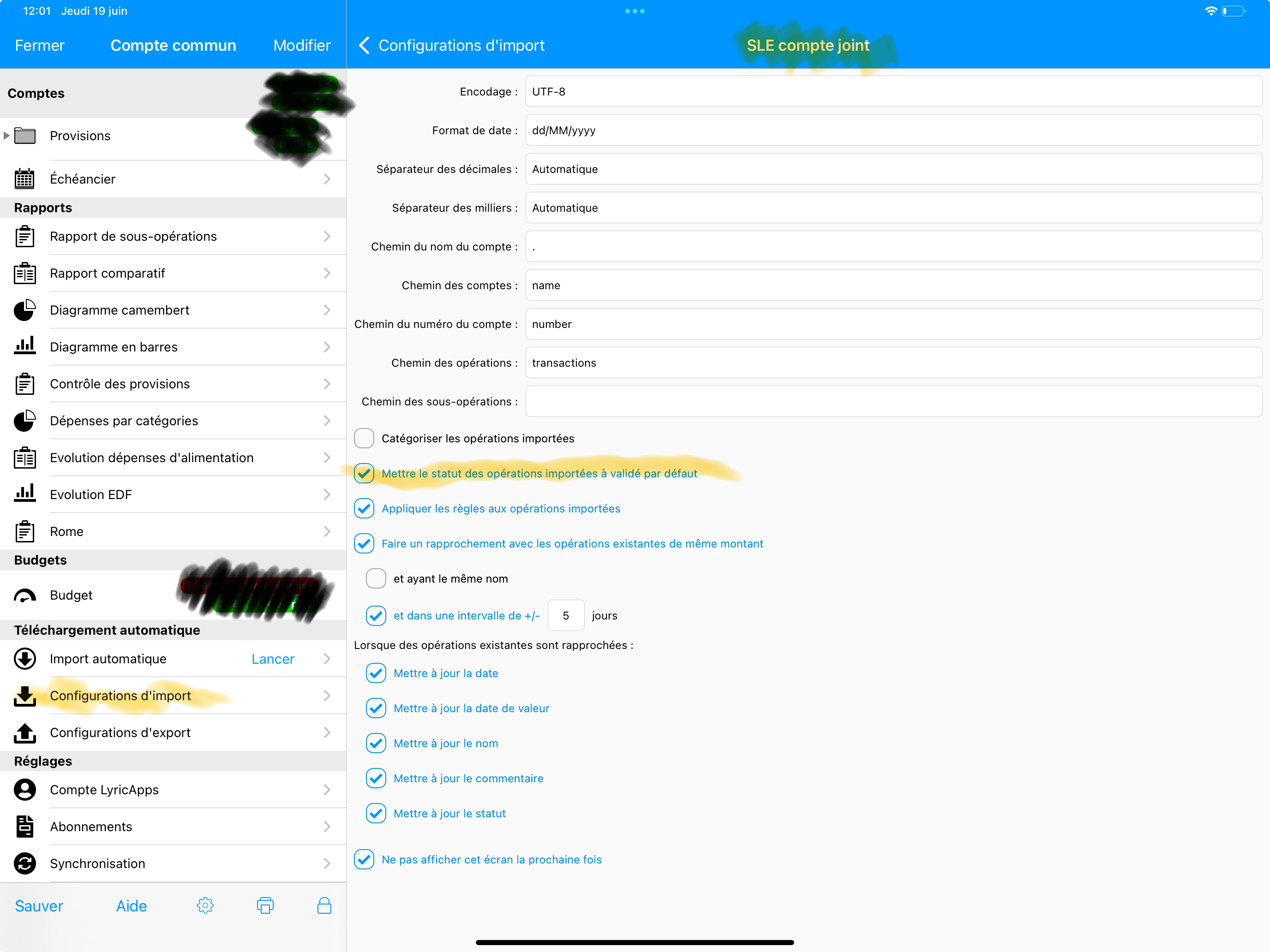The image size is (1270, 952).
Task: Toggle Ne pas afficher cet écran la prochaine fois
Action: [364, 860]
